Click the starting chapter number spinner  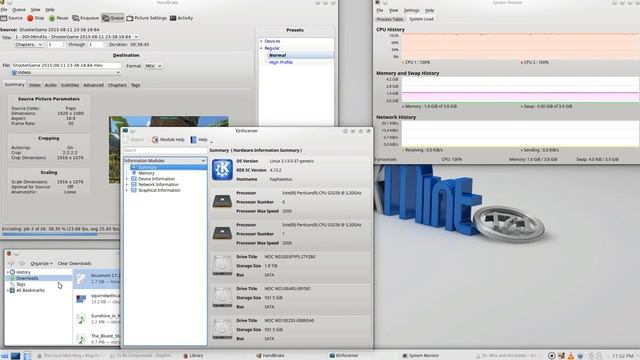(56, 44)
